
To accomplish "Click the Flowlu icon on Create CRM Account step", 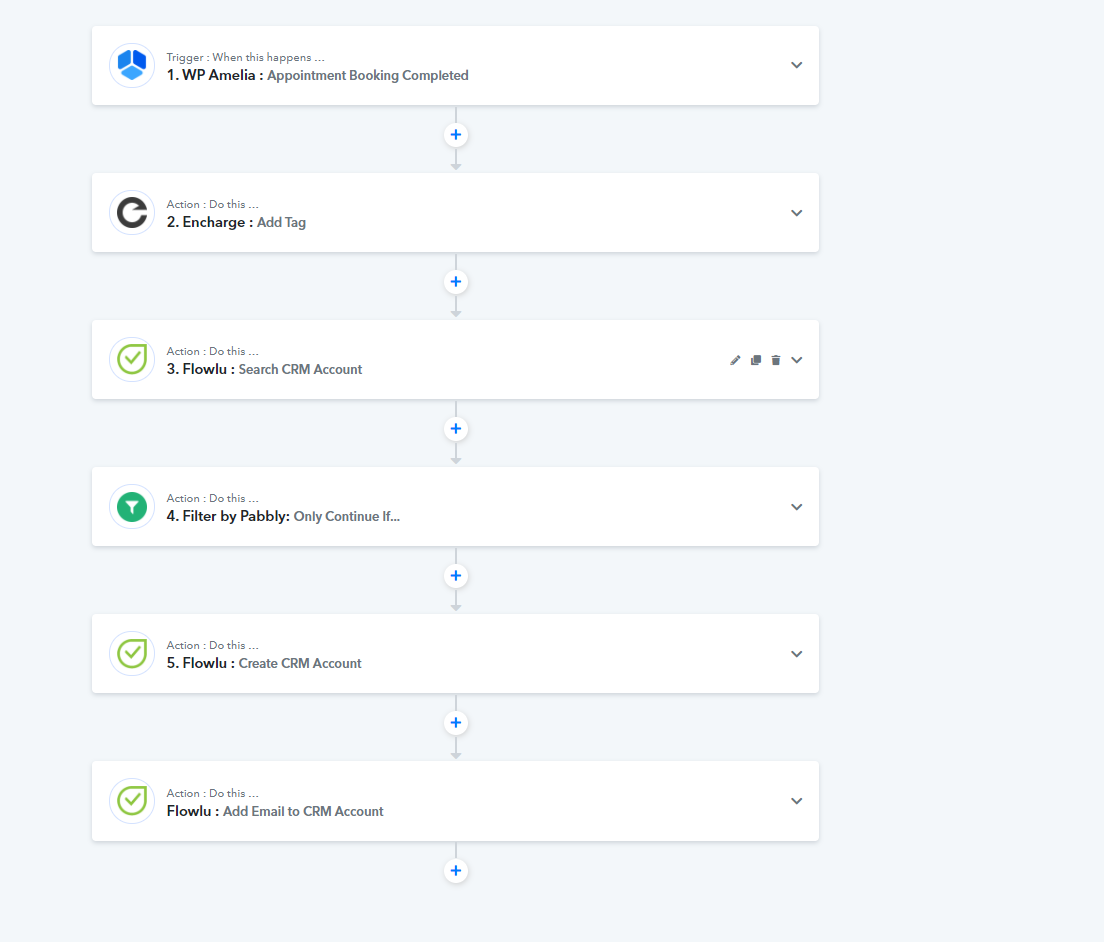I will [x=132, y=654].
